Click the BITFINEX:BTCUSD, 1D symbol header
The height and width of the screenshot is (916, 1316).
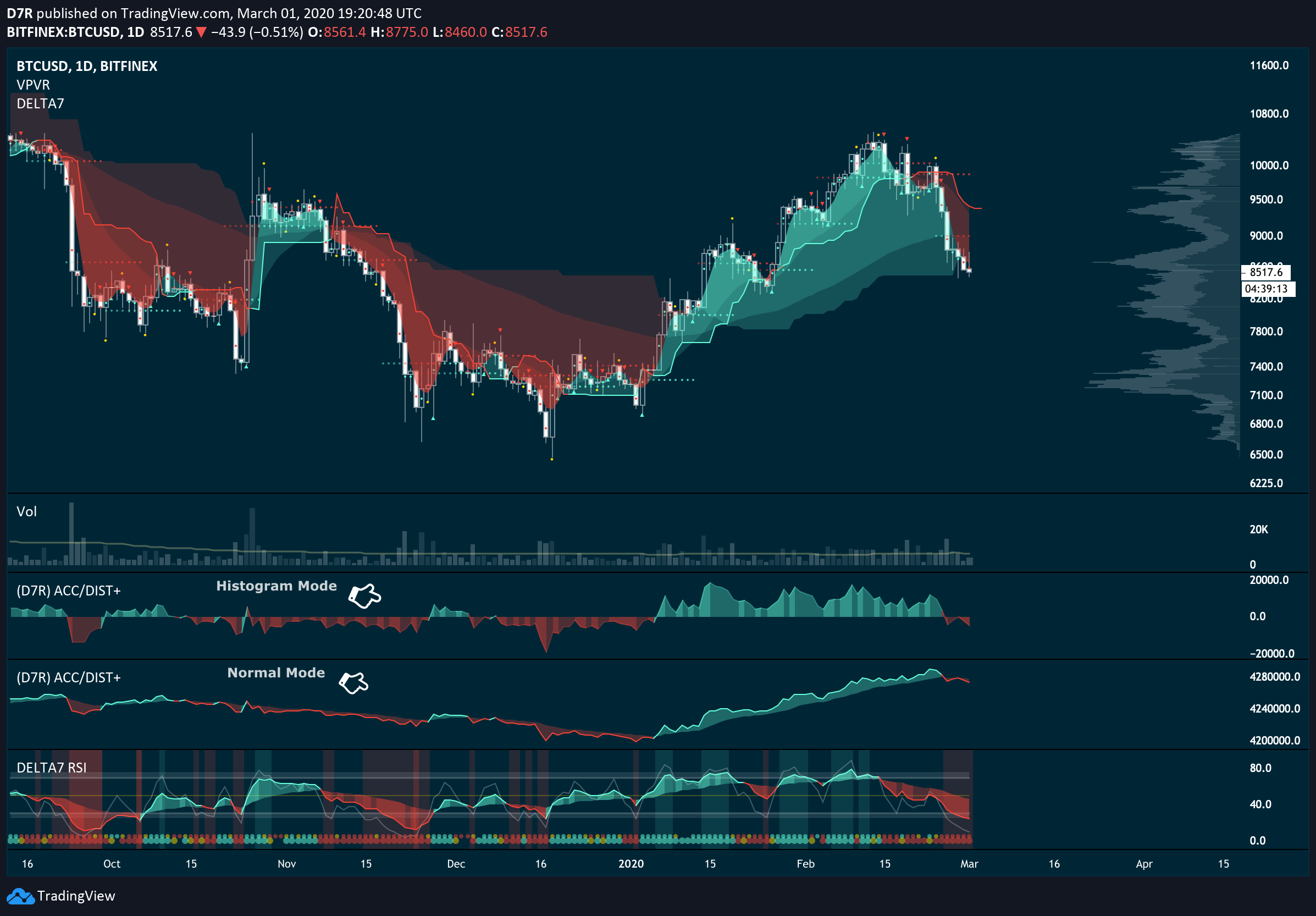coord(75,32)
